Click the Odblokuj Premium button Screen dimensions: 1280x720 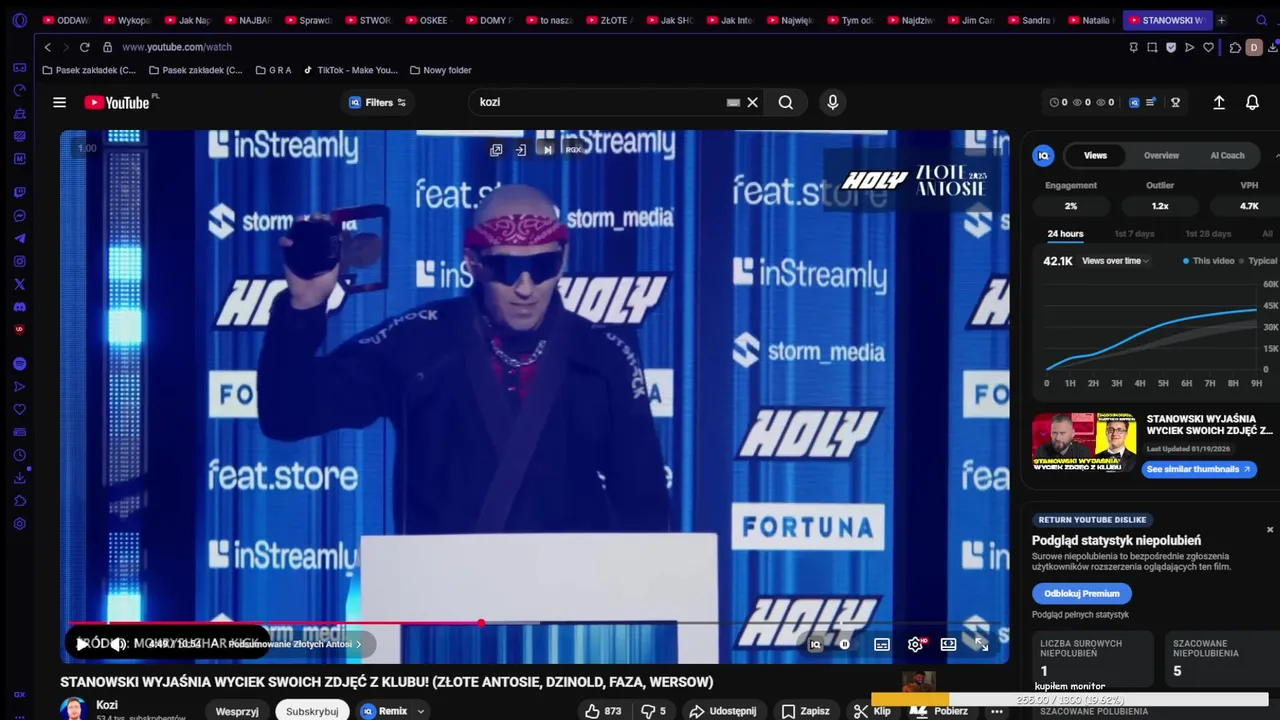click(1081, 593)
